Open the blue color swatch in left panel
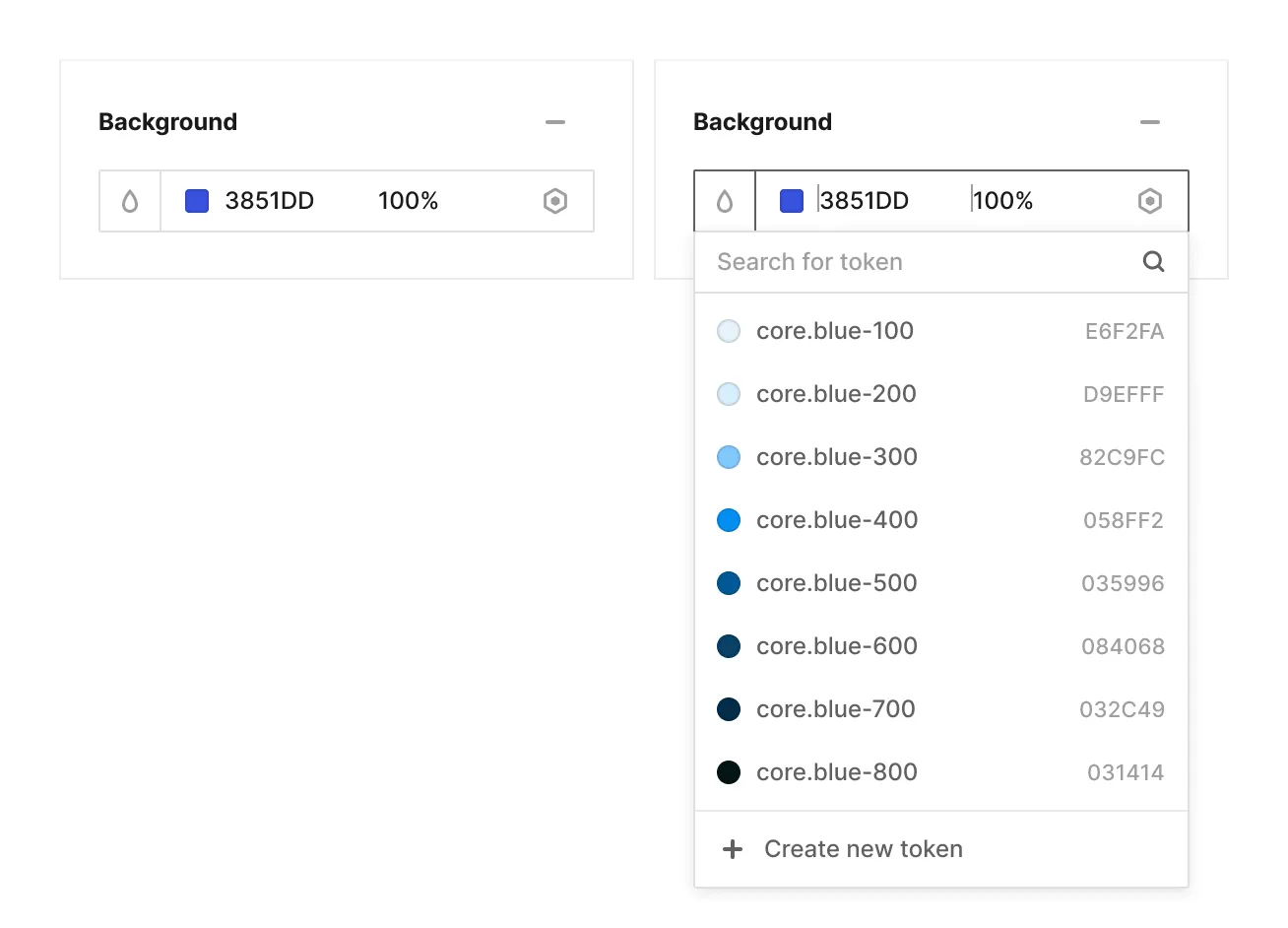1288x928 pixels. 197,201
